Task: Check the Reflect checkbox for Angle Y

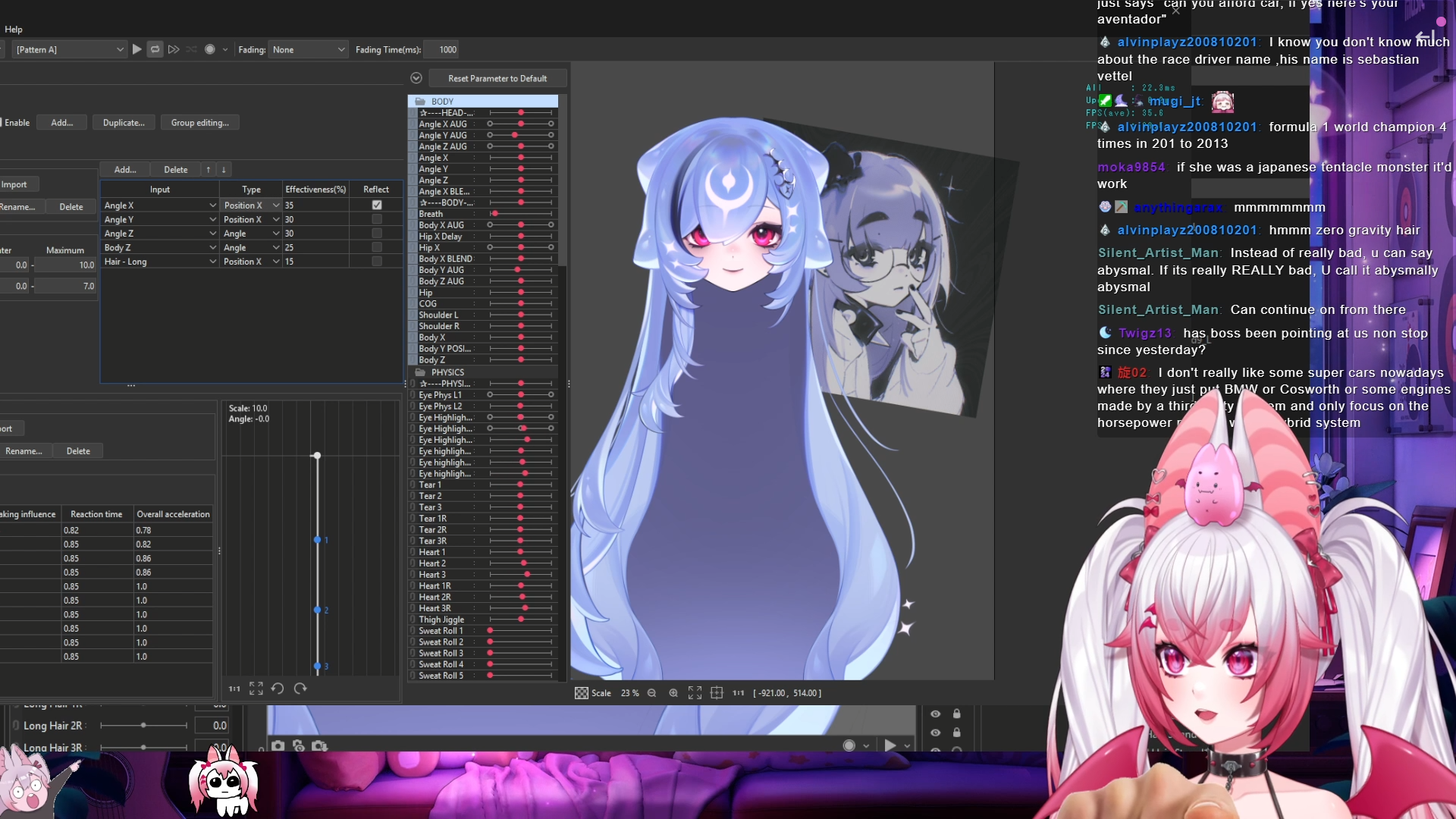Action: pyautogui.click(x=377, y=219)
